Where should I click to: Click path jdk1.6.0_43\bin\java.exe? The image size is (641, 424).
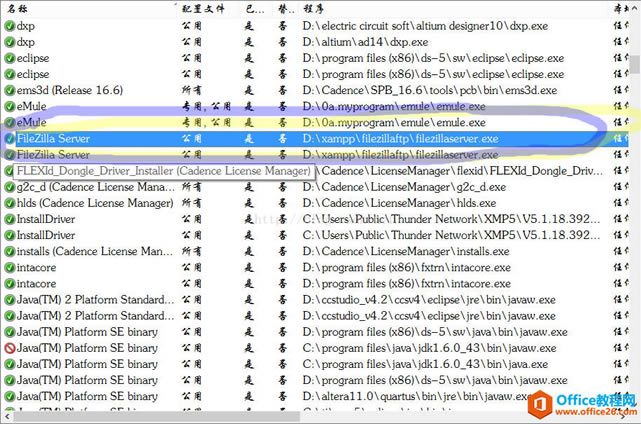425,364
